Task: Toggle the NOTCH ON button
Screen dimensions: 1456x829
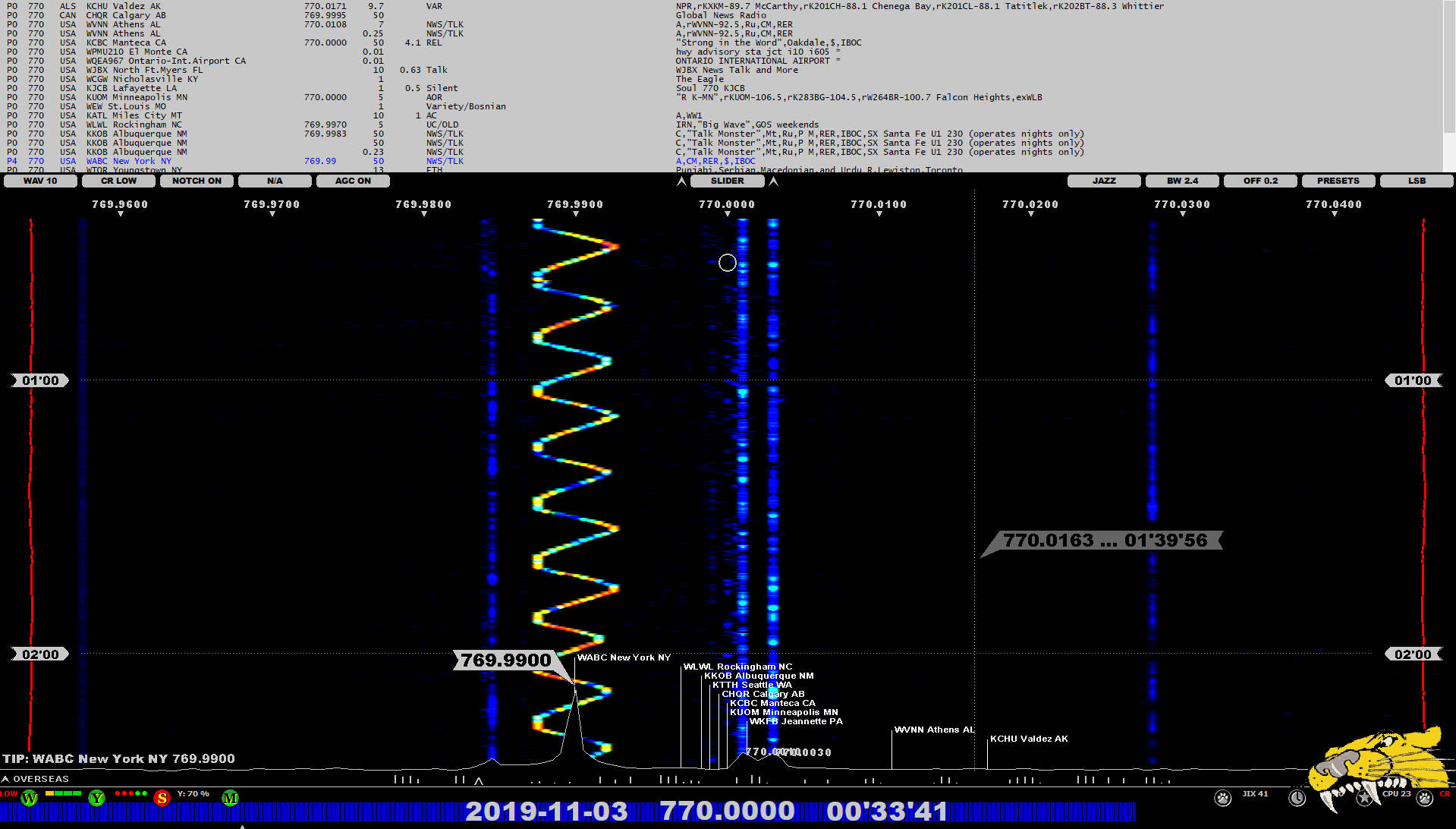Action: tap(197, 181)
